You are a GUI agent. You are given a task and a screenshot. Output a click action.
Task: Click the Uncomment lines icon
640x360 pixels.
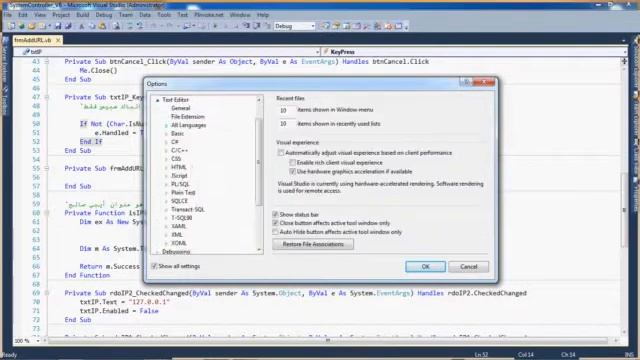point(140,26)
